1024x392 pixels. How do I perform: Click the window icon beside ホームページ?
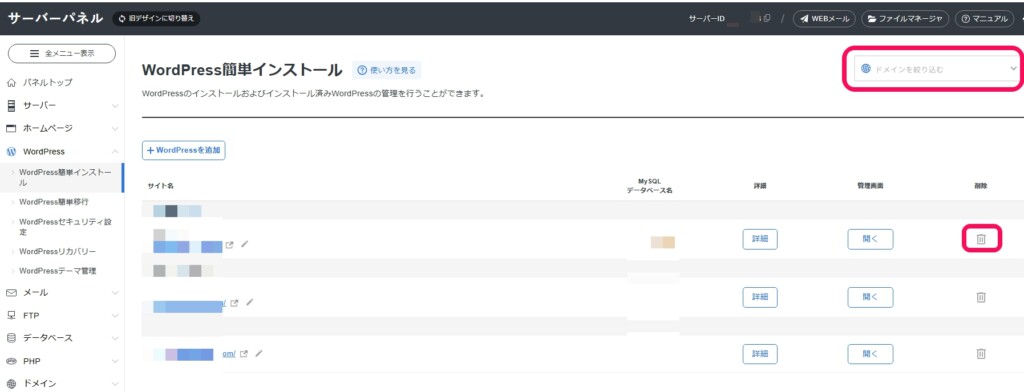click(x=10, y=129)
